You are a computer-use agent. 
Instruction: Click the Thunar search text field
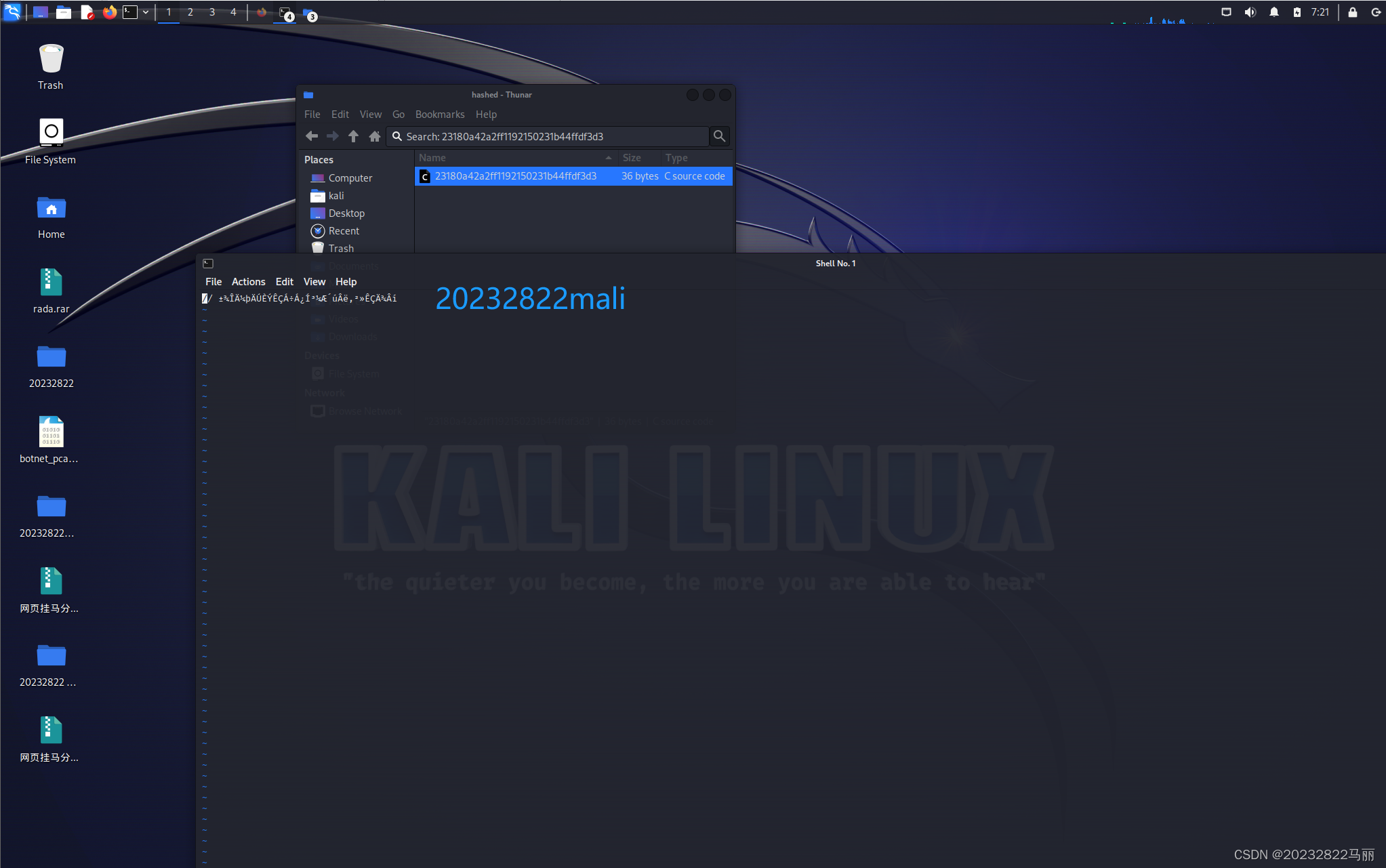(x=548, y=136)
